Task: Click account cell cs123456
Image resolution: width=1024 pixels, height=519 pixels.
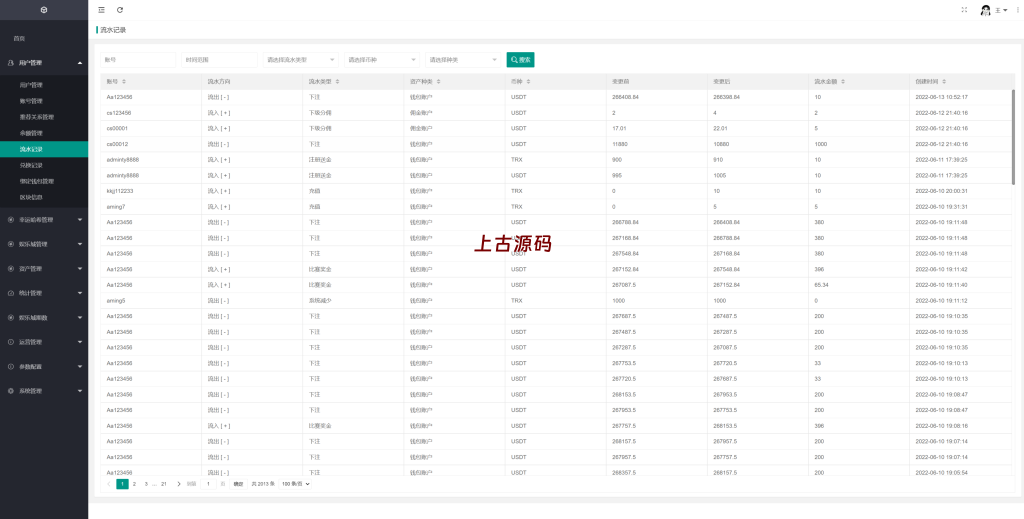Action: point(119,113)
